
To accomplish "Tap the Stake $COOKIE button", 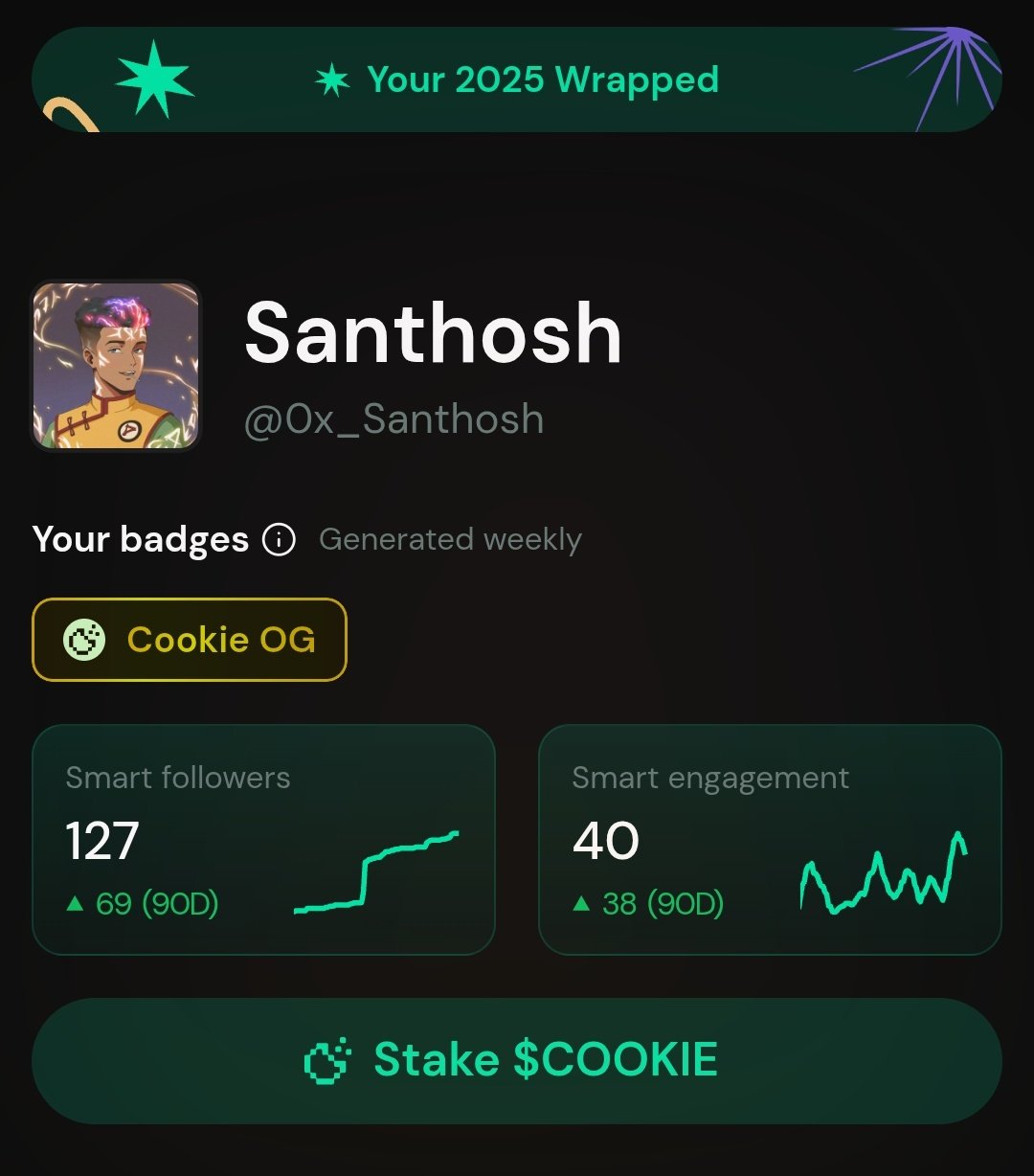I will coord(517,1061).
